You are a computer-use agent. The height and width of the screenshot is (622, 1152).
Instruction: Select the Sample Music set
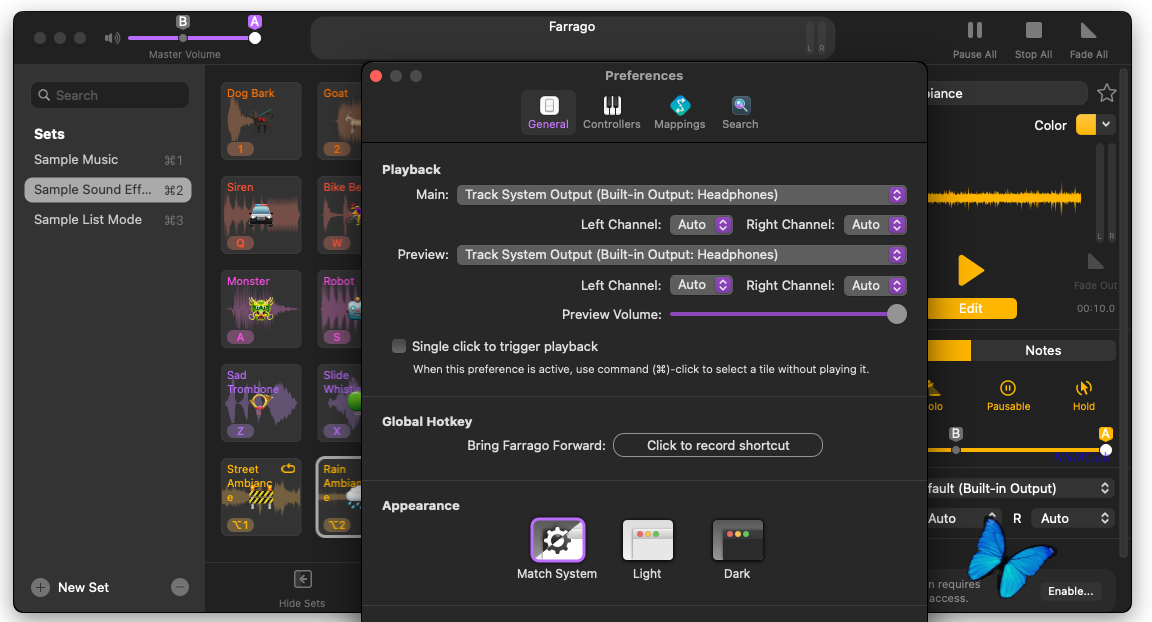tap(108, 159)
